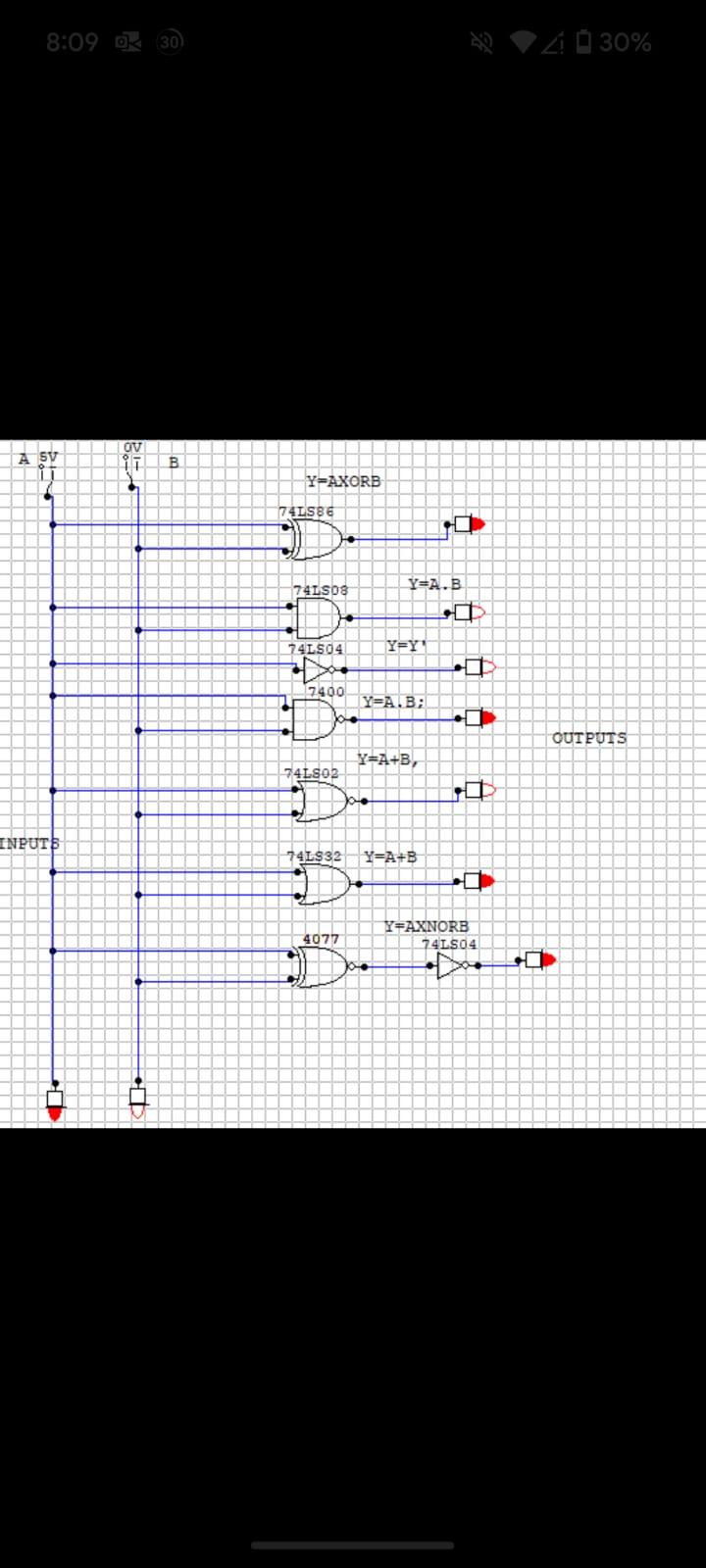Click the unlit LED below input B line

click(137, 1103)
